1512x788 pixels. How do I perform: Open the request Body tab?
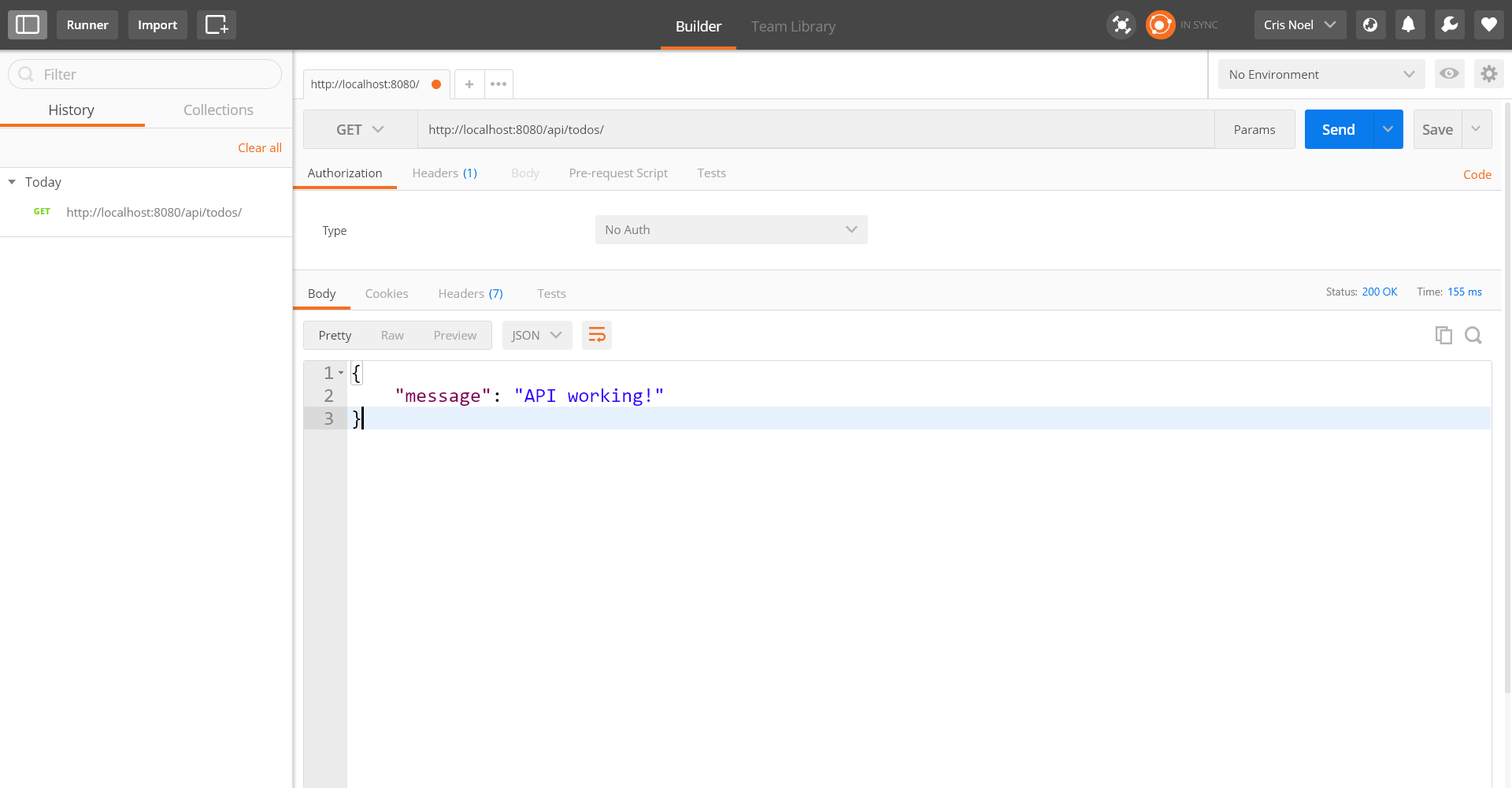pos(525,173)
